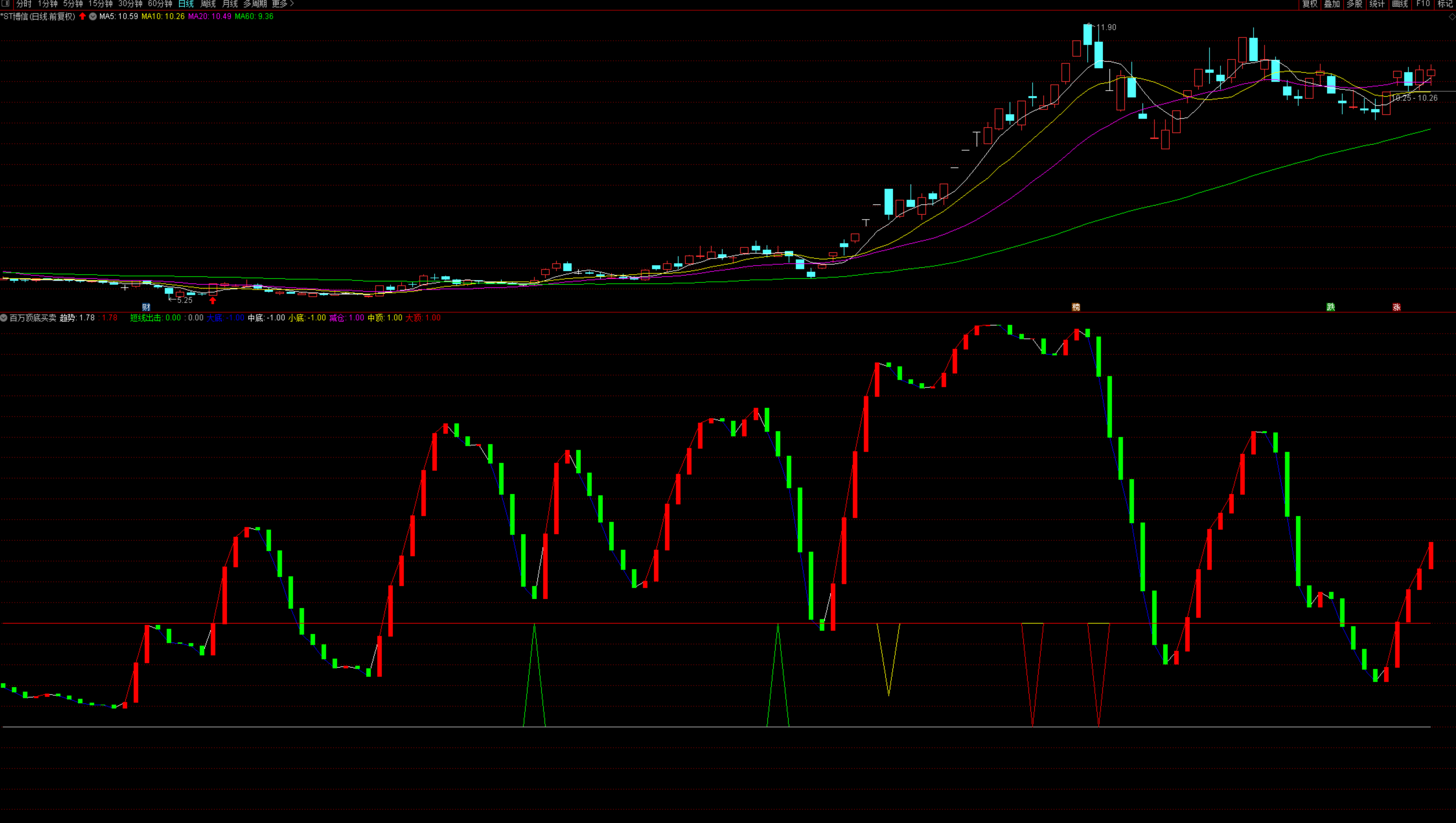Activate the 画线 drawing tools
Viewport: 1456px width, 823px height.
point(1400,4)
